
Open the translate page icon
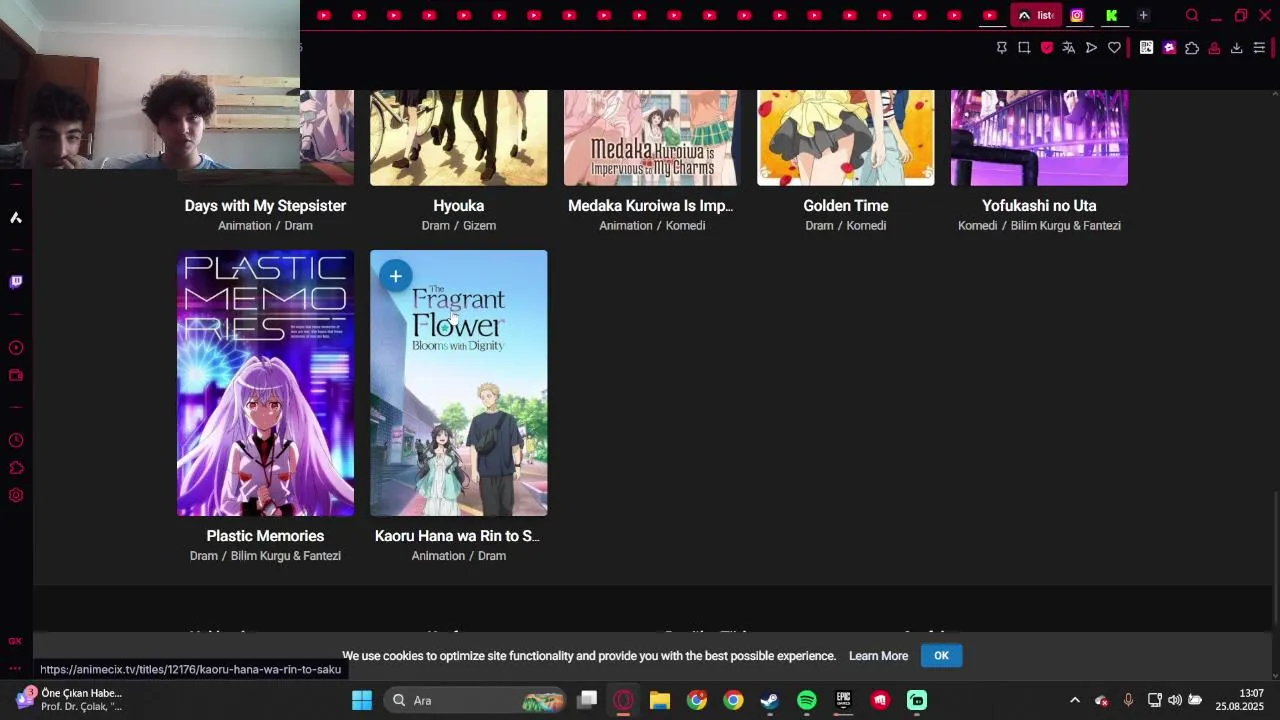[x=1069, y=48]
